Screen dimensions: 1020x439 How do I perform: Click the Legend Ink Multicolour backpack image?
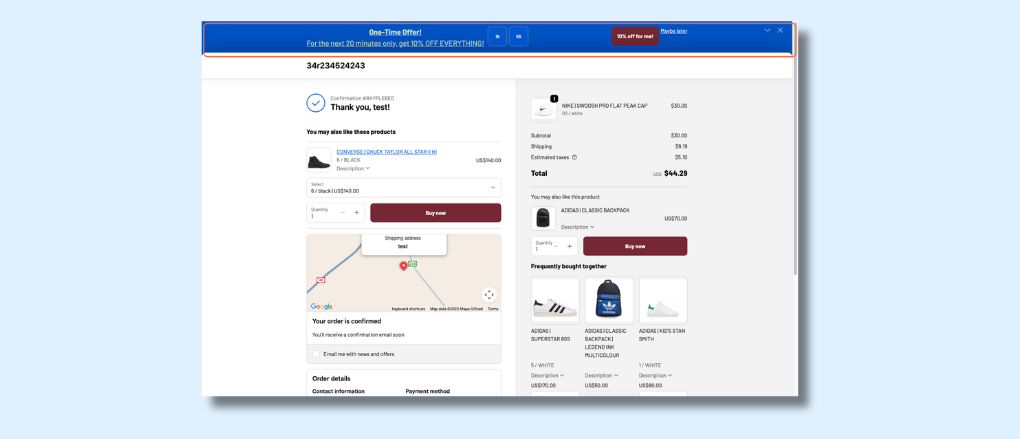609,300
